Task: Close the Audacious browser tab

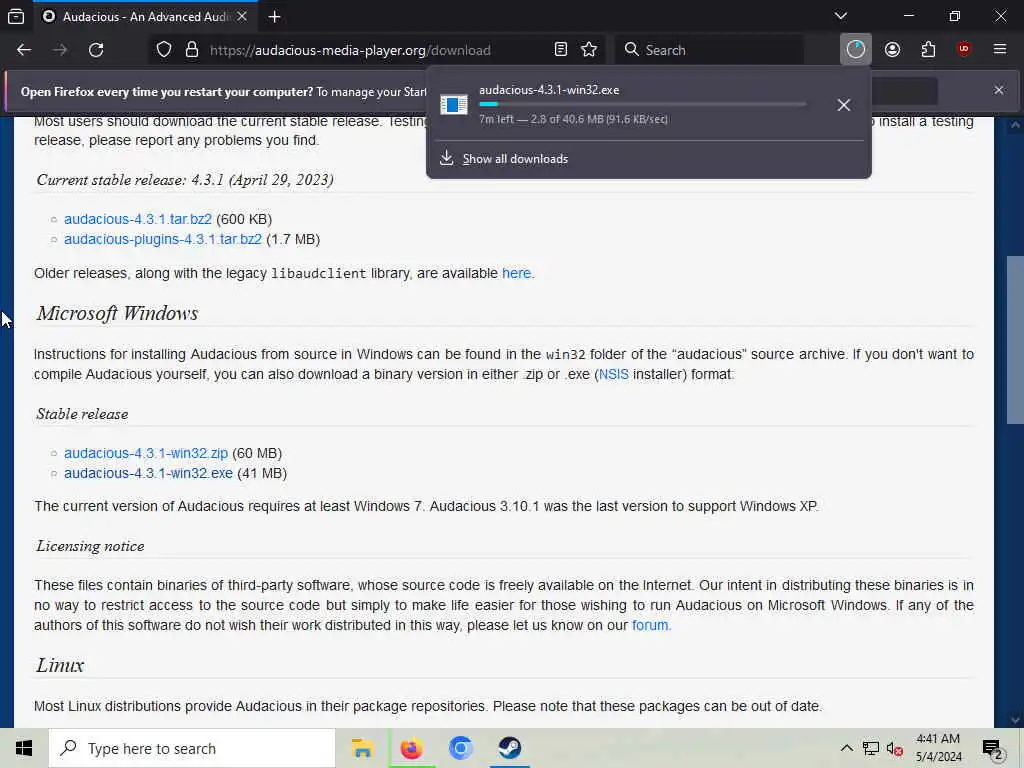Action: point(242,16)
